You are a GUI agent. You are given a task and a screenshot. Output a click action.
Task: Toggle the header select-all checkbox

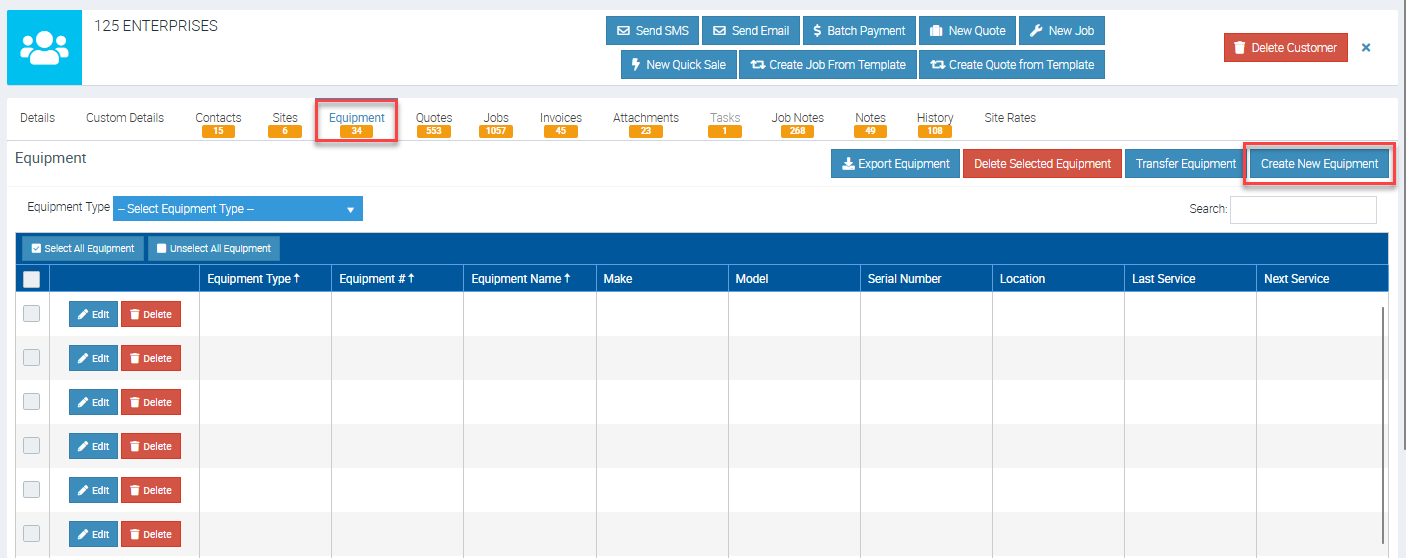pos(31,279)
